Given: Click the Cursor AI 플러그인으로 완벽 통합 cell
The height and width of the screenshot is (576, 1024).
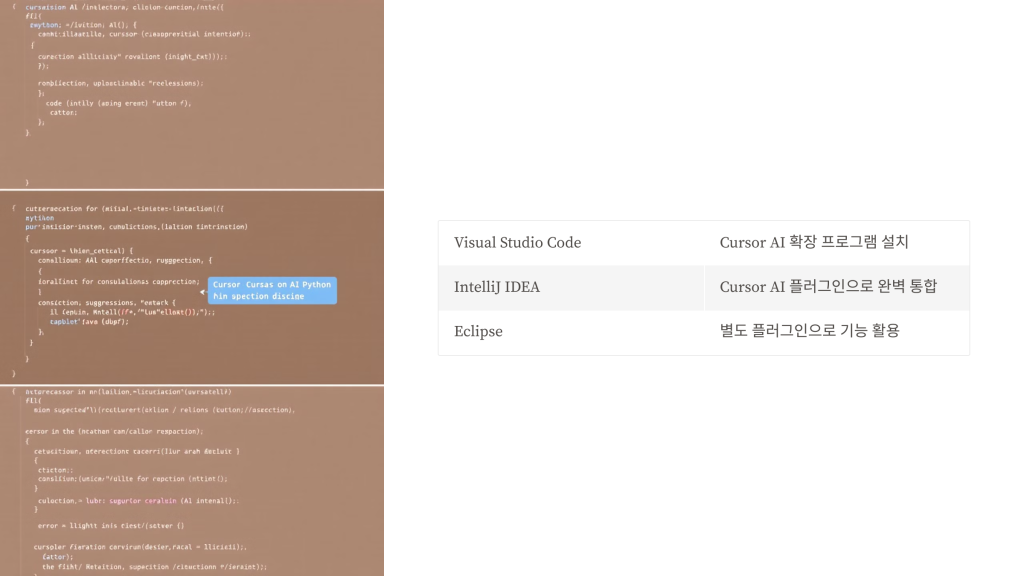Looking at the screenshot, I should (x=837, y=287).
